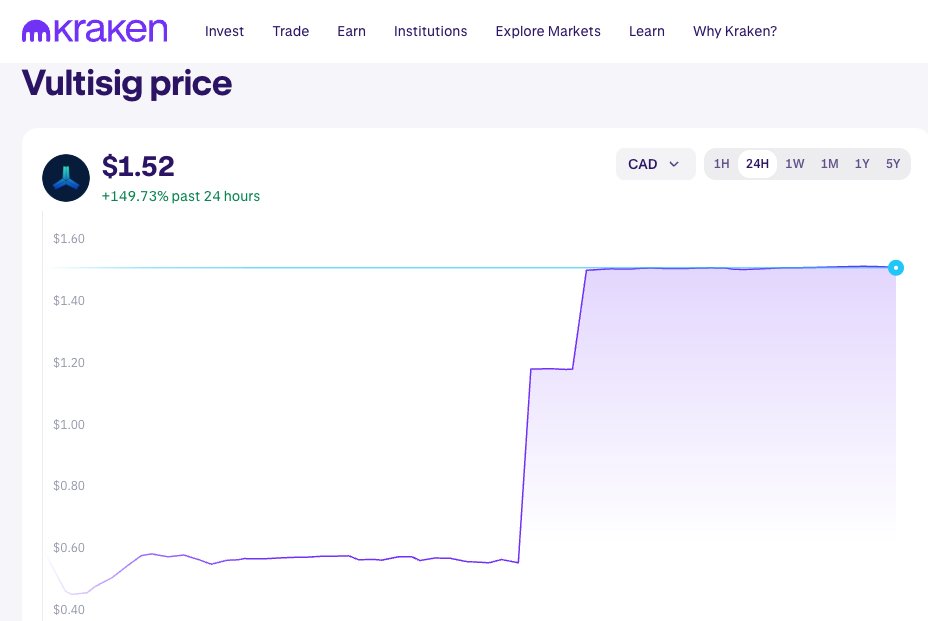Click the $1.60 axis label
The height and width of the screenshot is (621, 928).
(x=69, y=239)
